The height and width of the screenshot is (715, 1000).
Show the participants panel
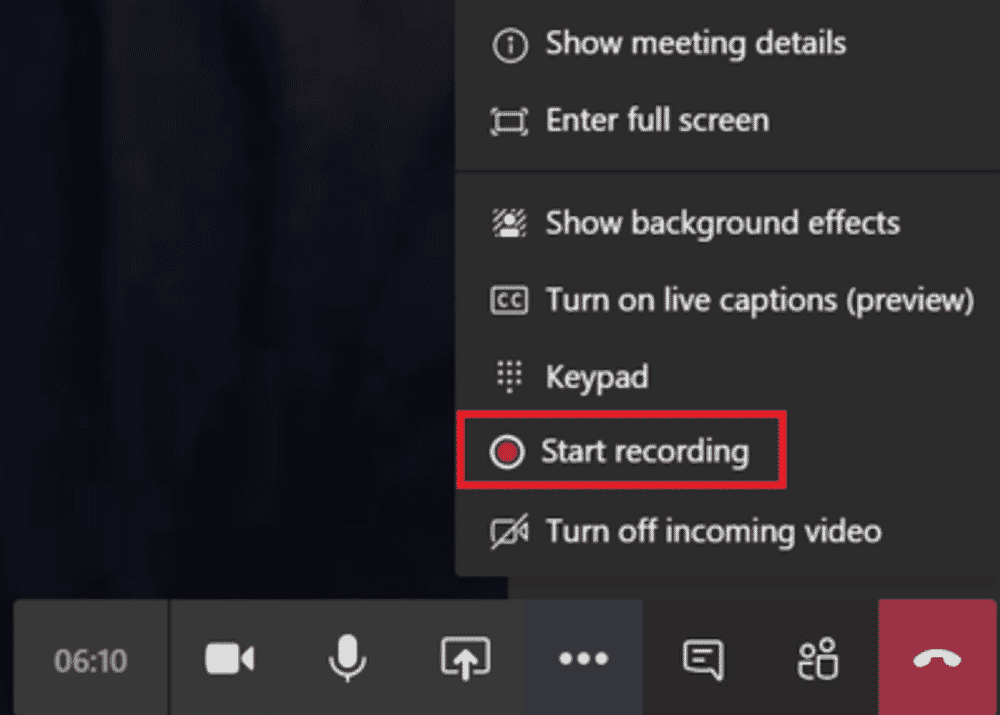point(818,658)
